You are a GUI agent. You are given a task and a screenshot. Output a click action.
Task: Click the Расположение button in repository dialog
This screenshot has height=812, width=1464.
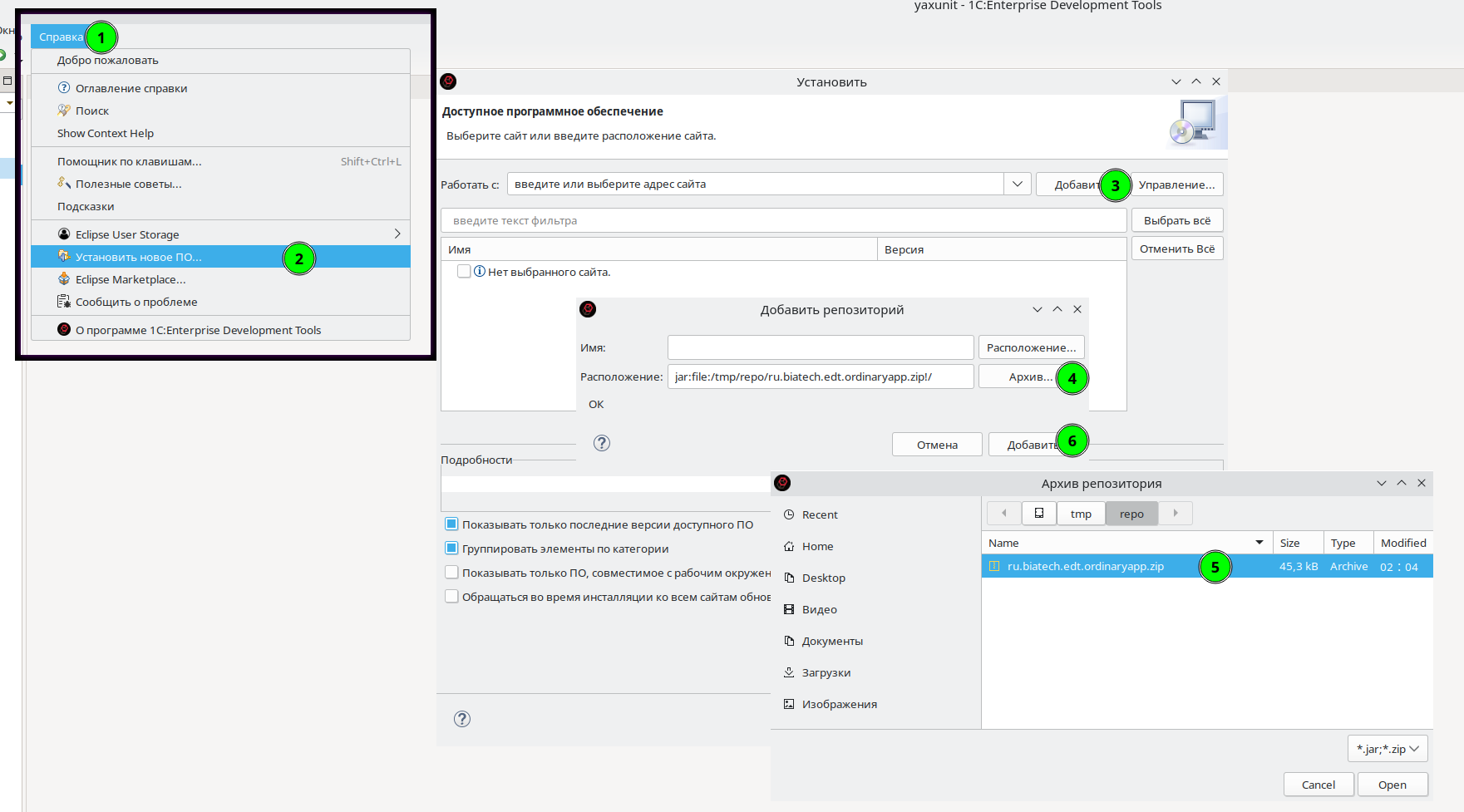[x=1031, y=347]
